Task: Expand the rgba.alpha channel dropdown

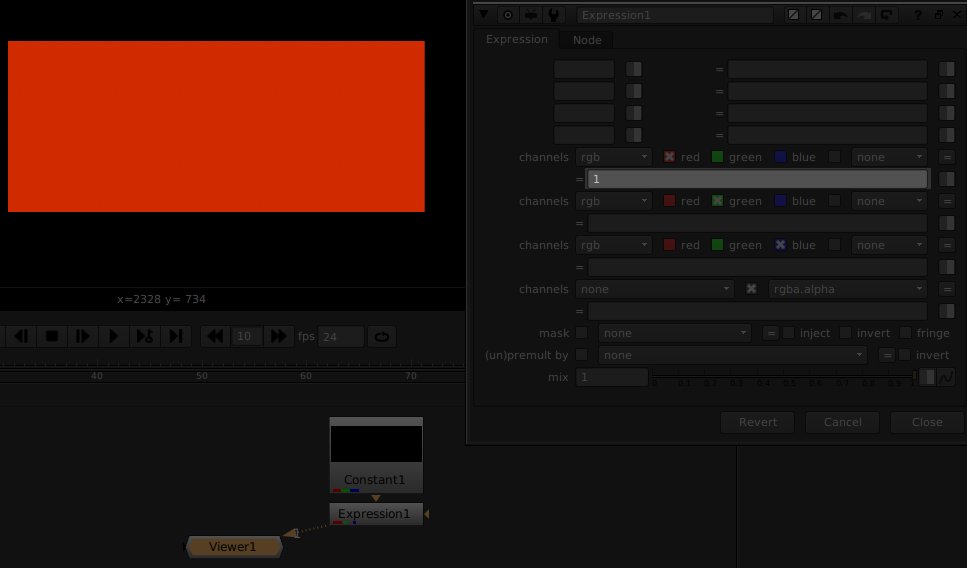Action: pyautogui.click(x=847, y=289)
